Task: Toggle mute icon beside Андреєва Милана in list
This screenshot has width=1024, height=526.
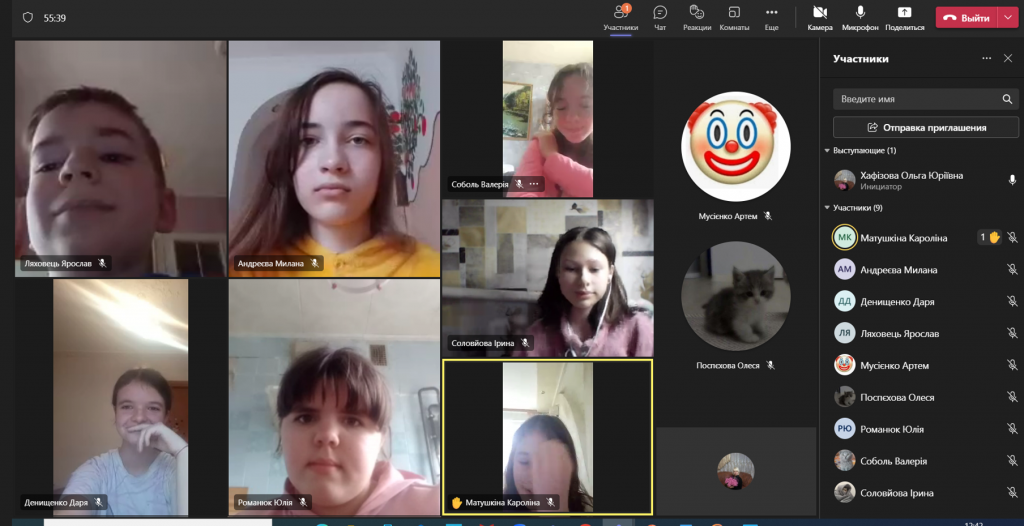Action: coord(1011,270)
